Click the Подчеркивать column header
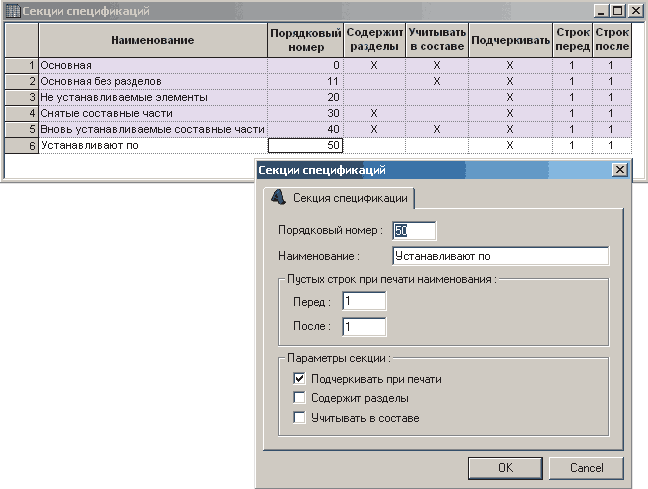Viewport: 648px width, 489px height. click(x=510, y=40)
